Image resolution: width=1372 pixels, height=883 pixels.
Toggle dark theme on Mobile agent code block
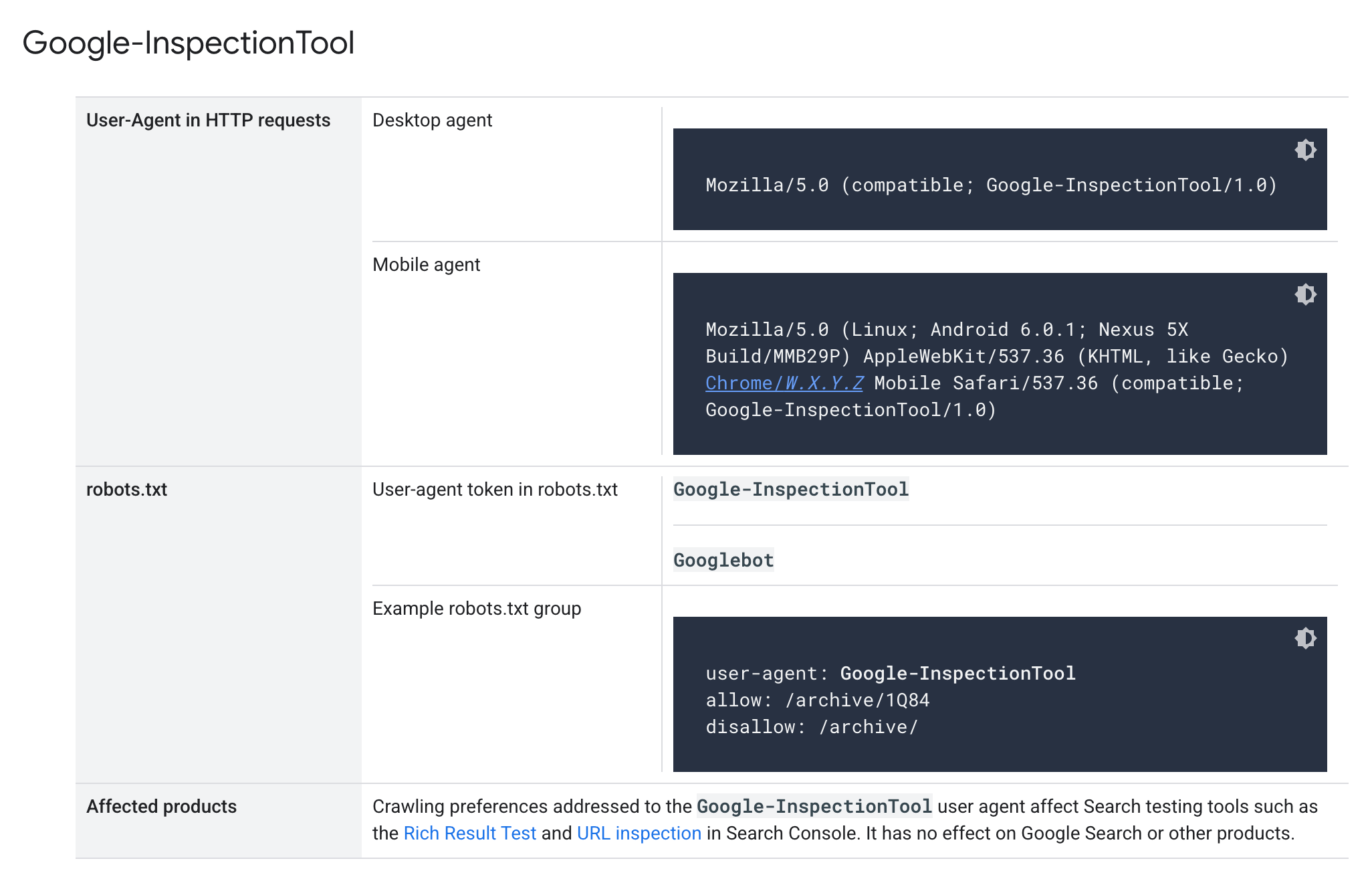pos(1305,294)
